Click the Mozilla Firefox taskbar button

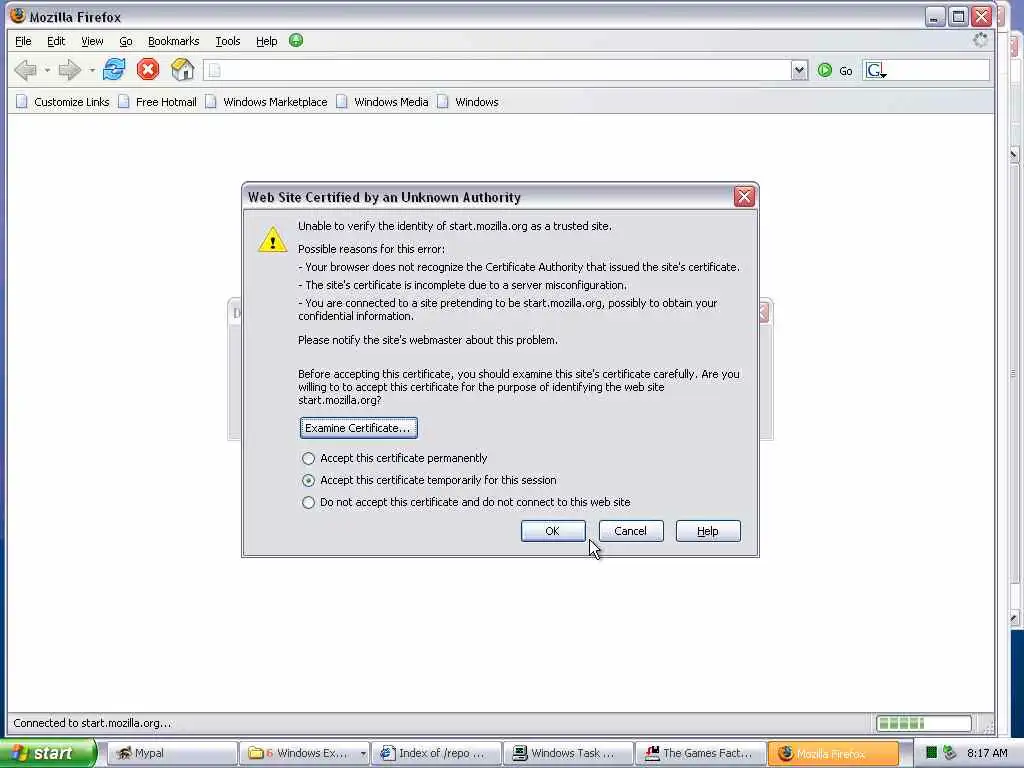click(x=833, y=753)
